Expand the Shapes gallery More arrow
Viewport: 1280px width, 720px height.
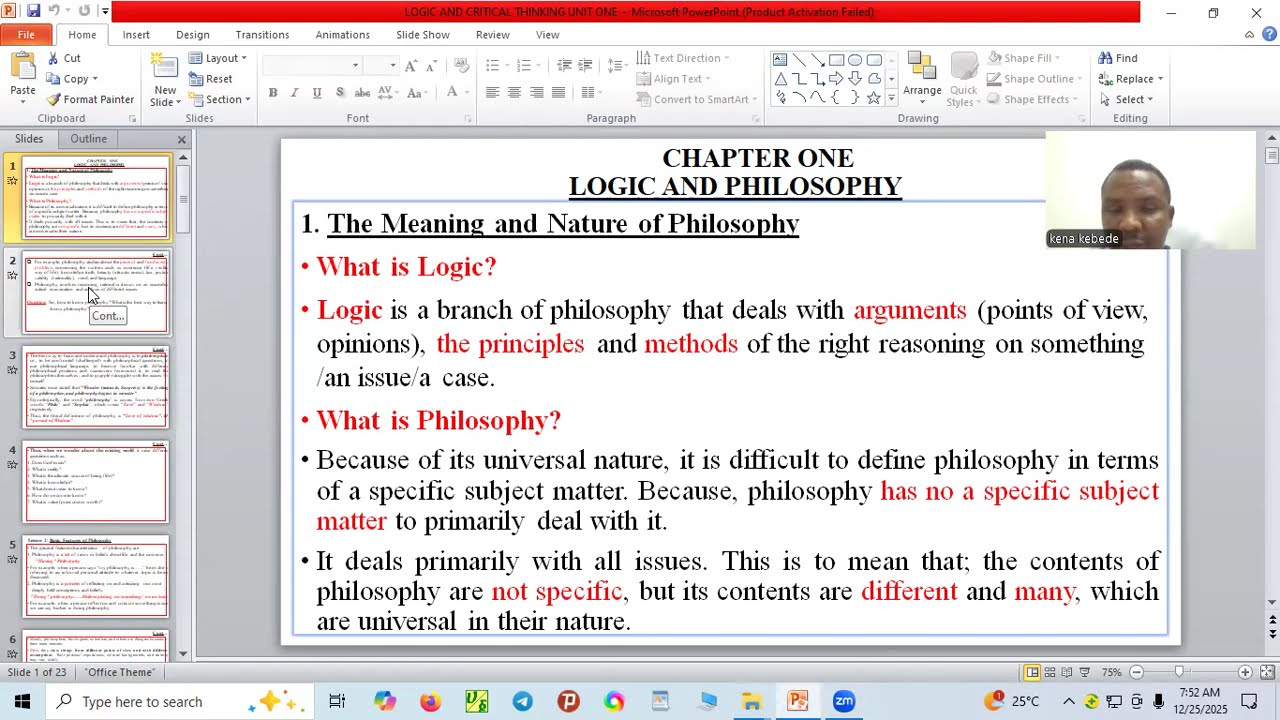891,99
